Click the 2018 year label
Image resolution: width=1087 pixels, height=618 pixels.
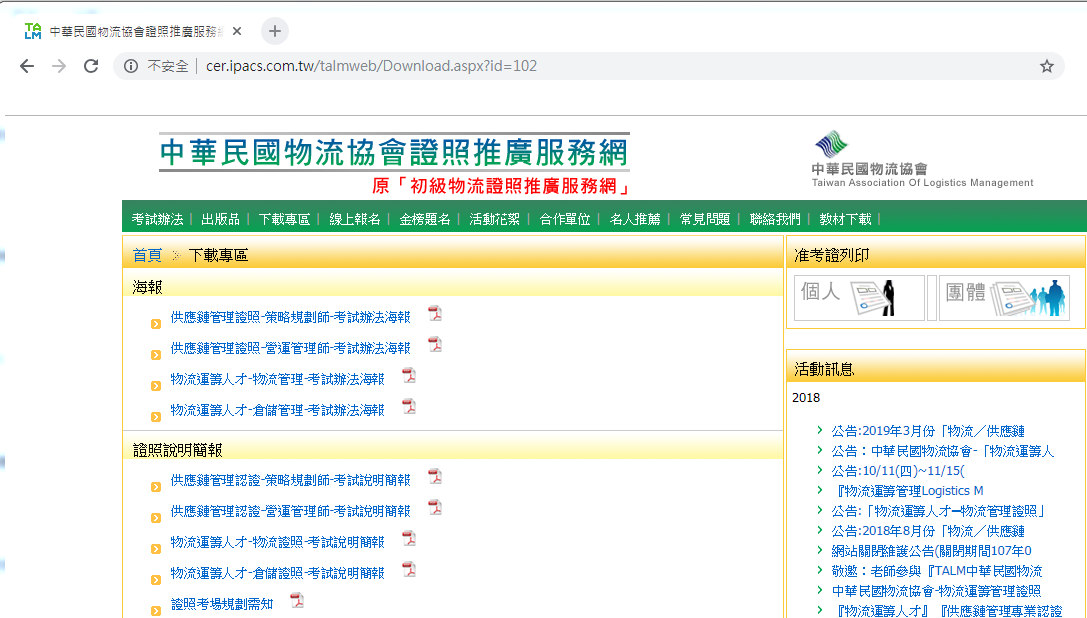click(806, 397)
